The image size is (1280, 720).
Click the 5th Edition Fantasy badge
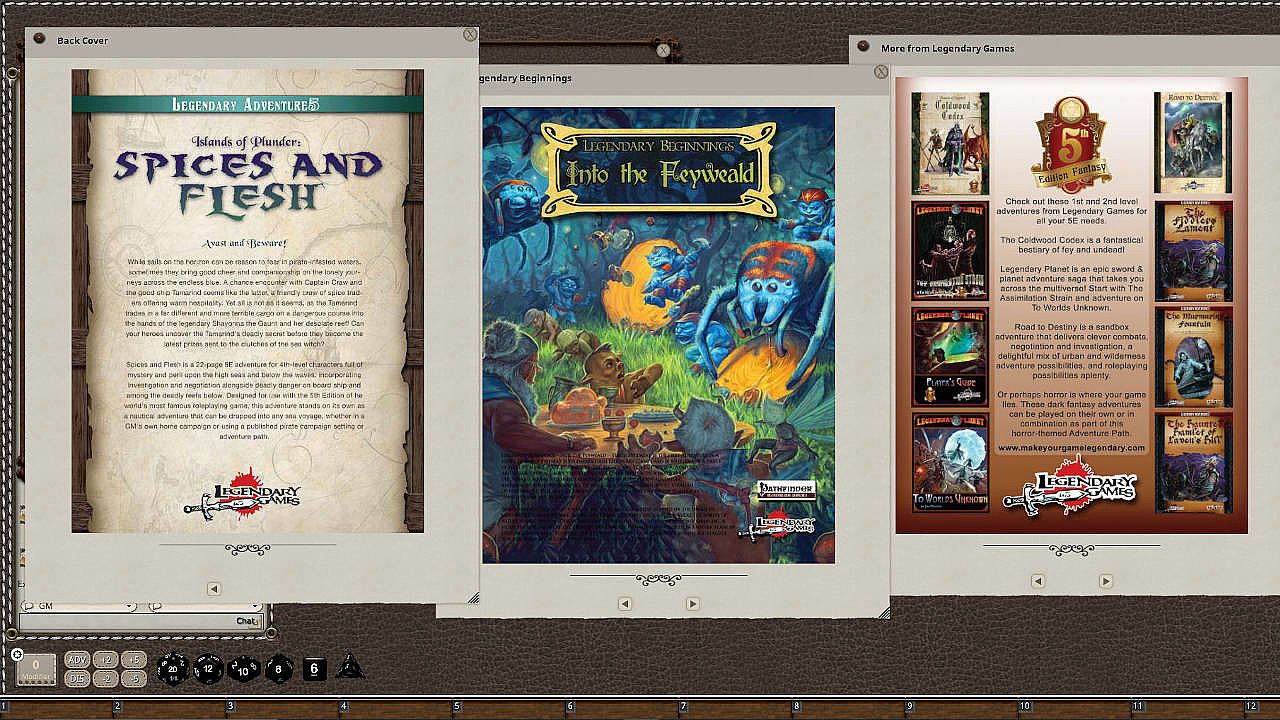coord(1071,145)
